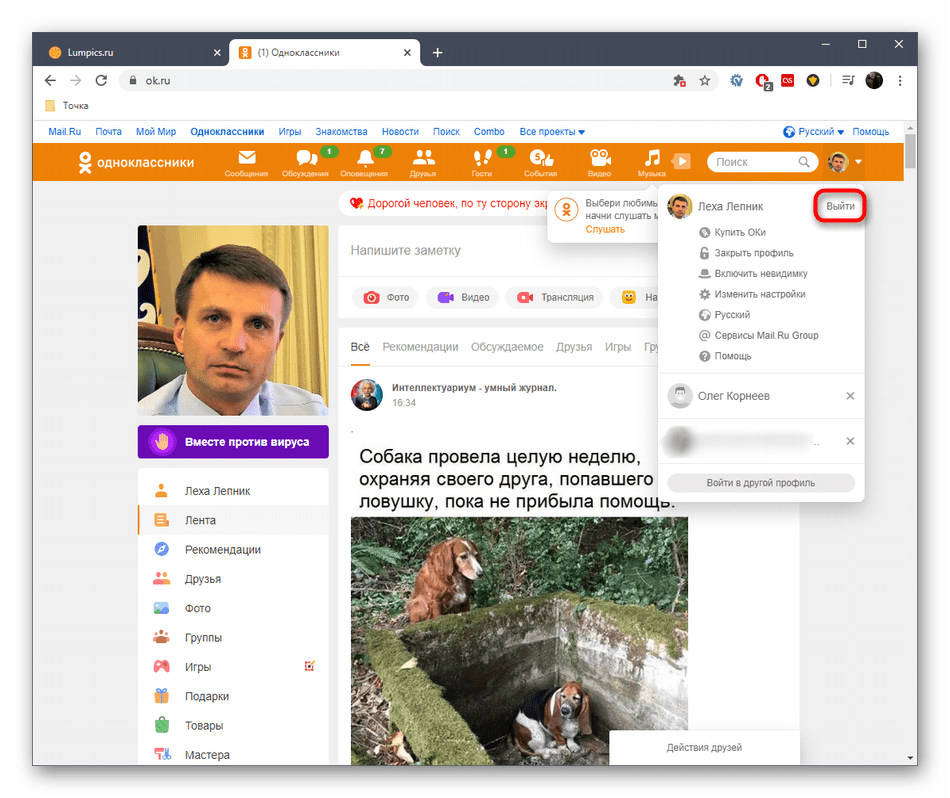This screenshot has width=950, height=798.
Task: Open Знакомства in the top menu
Action: point(342,131)
